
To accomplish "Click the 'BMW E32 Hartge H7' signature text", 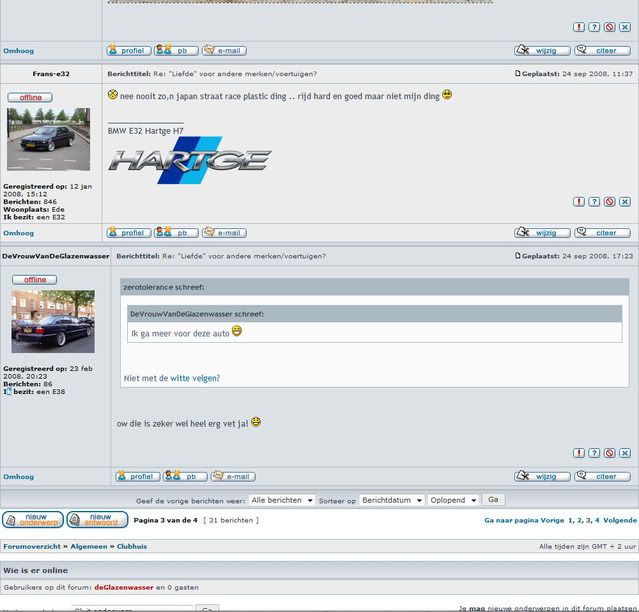I will click(x=145, y=131).
